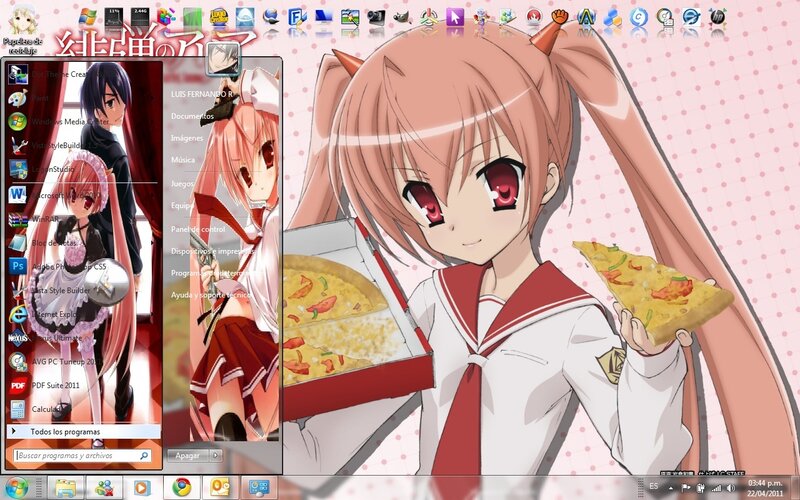The width and height of the screenshot is (800, 500).
Task: Launch the purple cursor icon in the dock
Action: point(455,17)
